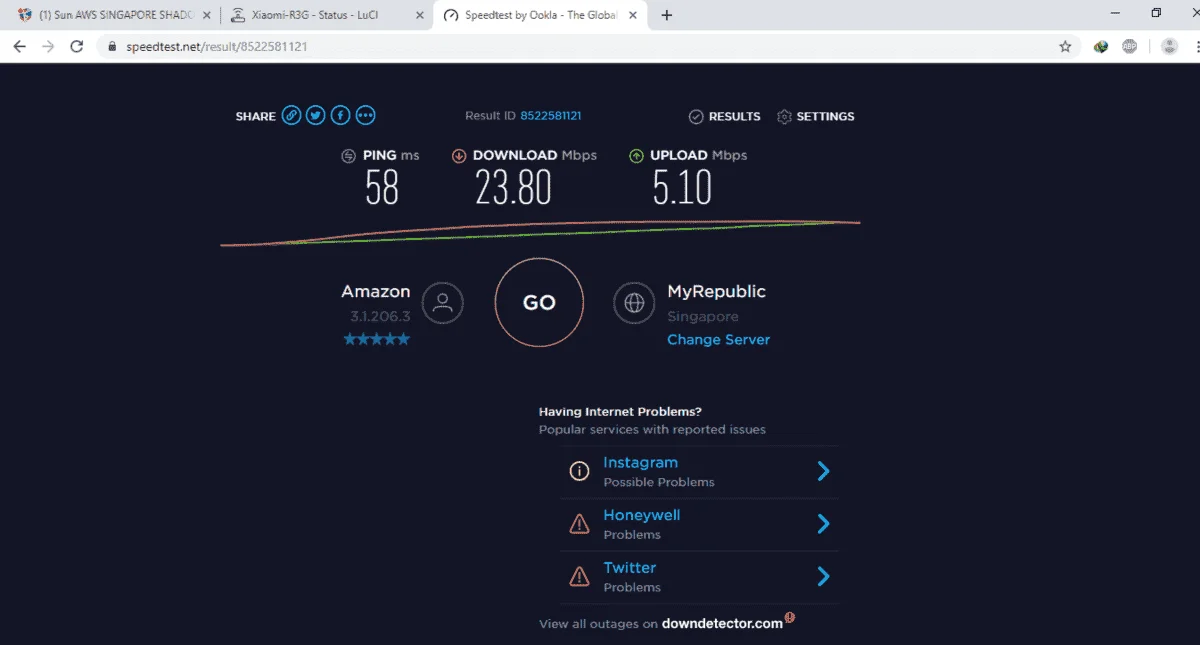Visit downdetector.com link
Image resolution: width=1200 pixels, height=645 pixels.
(x=722, y=624)
